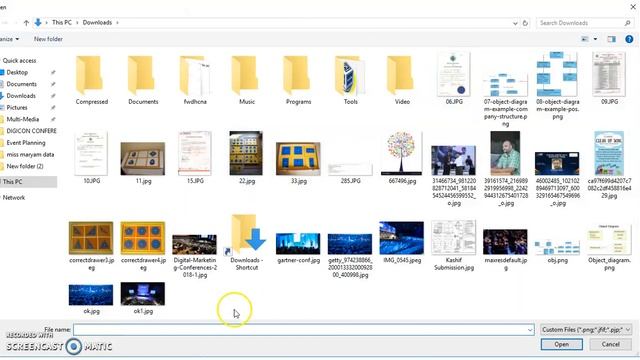Select 08-object-diagram-example-pos.png
640x360 pixels.
tap(558, 86)
